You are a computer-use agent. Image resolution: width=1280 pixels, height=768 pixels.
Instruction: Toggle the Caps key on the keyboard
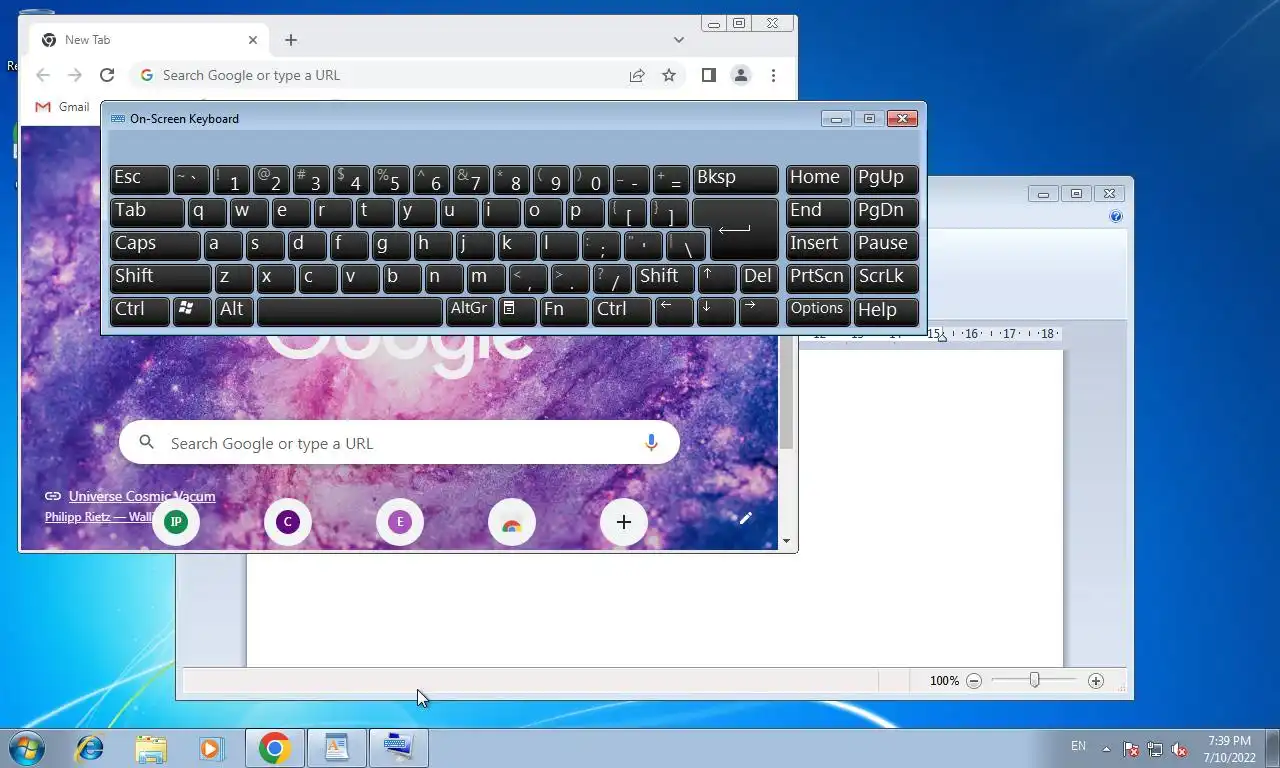point(155,245)
